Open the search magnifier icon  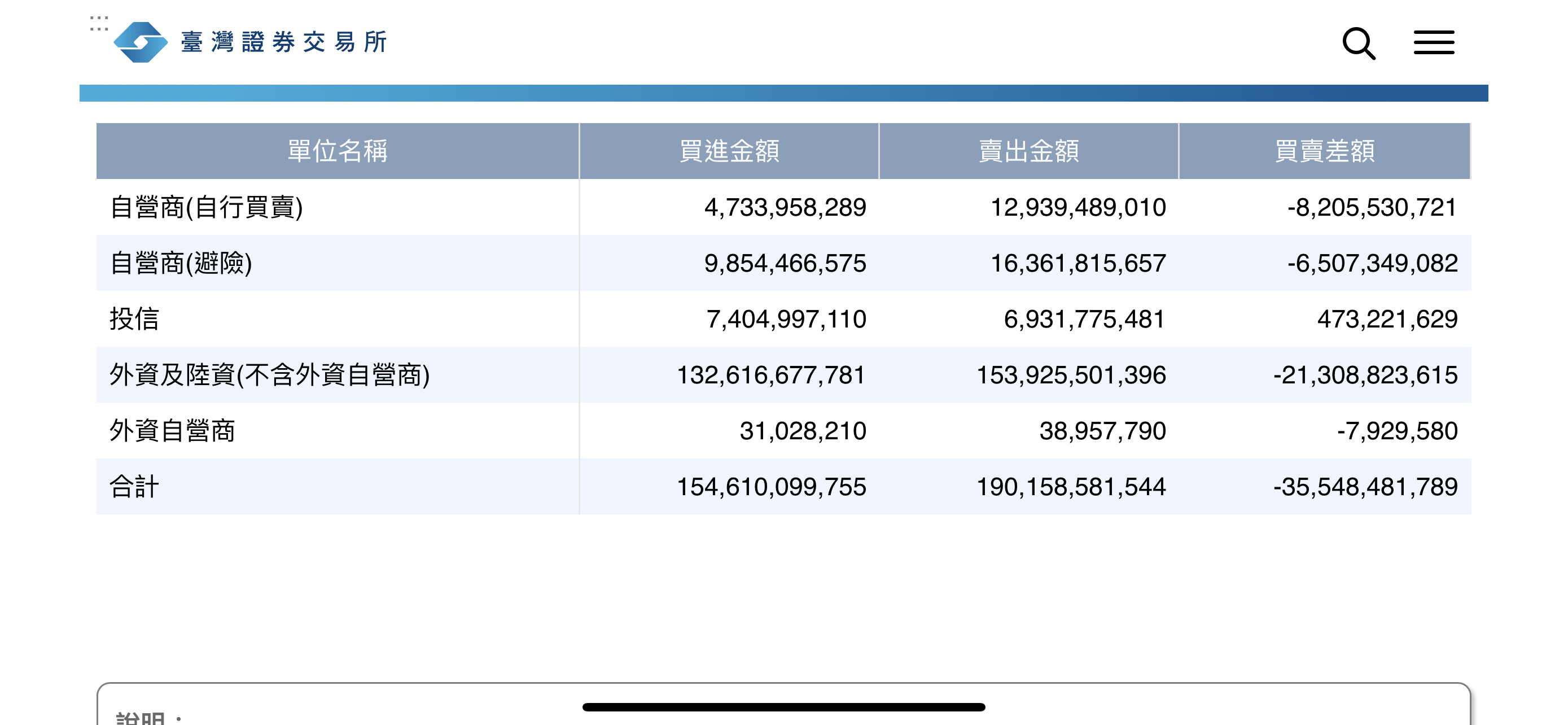point(1359,42)
